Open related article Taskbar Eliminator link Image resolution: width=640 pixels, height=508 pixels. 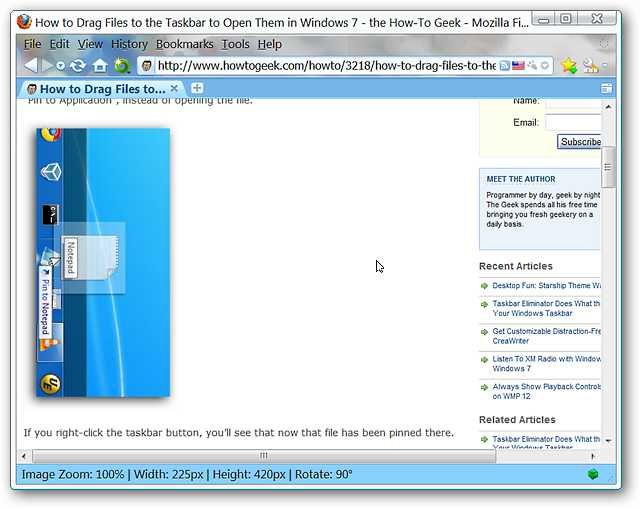546,442
